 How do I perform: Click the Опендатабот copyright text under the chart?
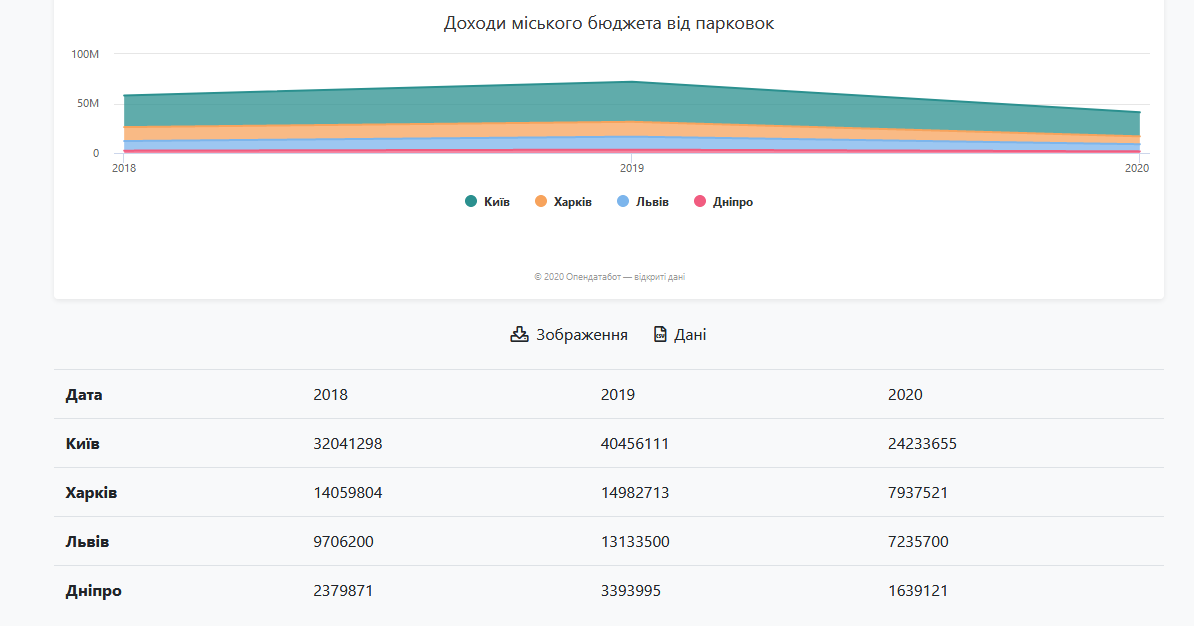(609, 277)
